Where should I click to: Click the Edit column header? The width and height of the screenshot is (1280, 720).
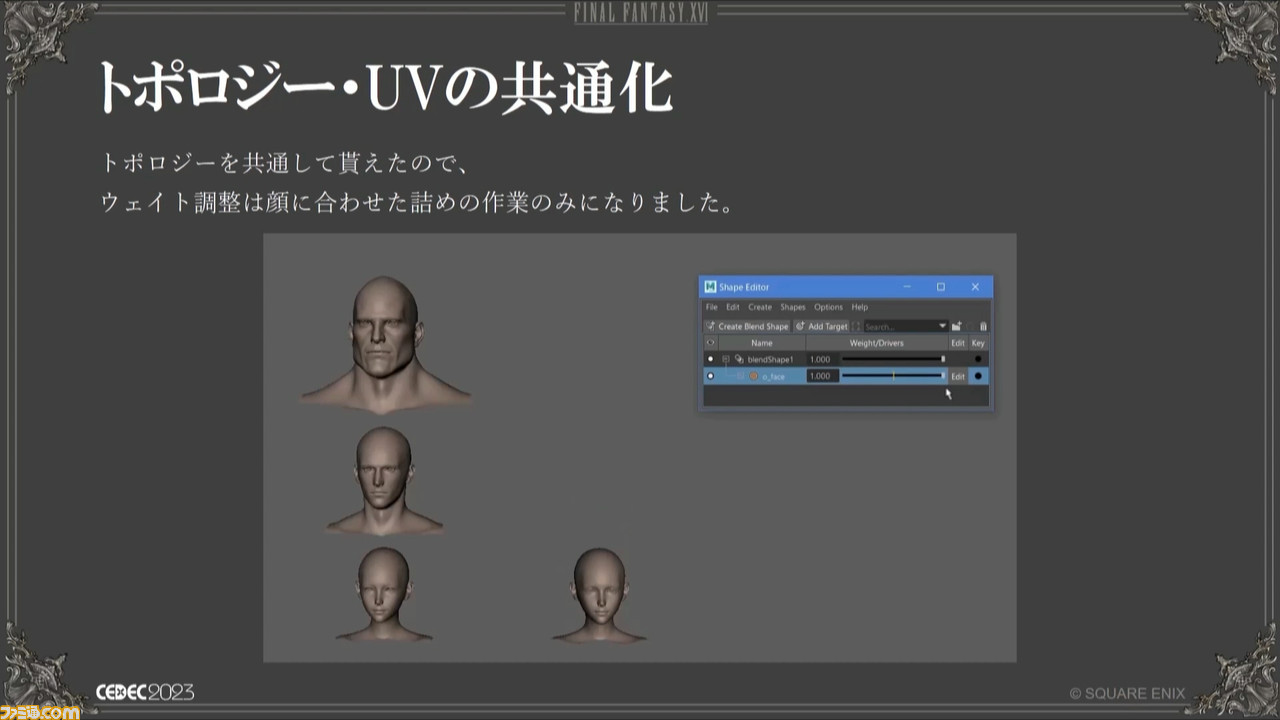point(958,343)
